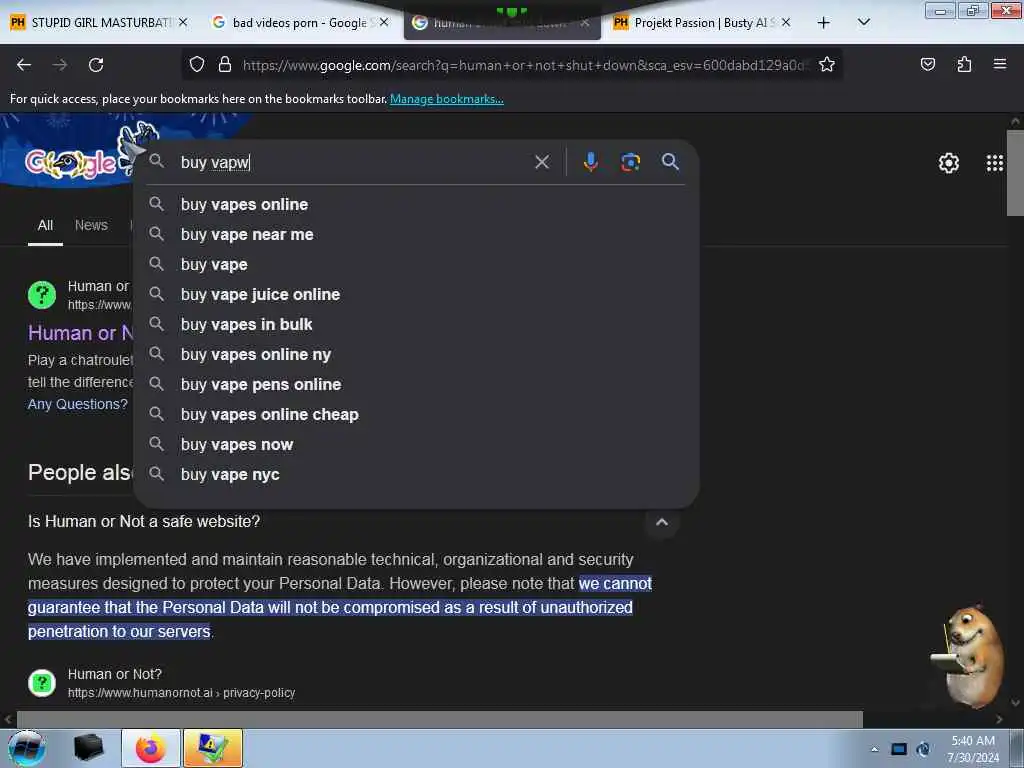Click the warning-sign taskbar app icon
1024x768 pixels.
pyautogui.click(x=213, y=748)
